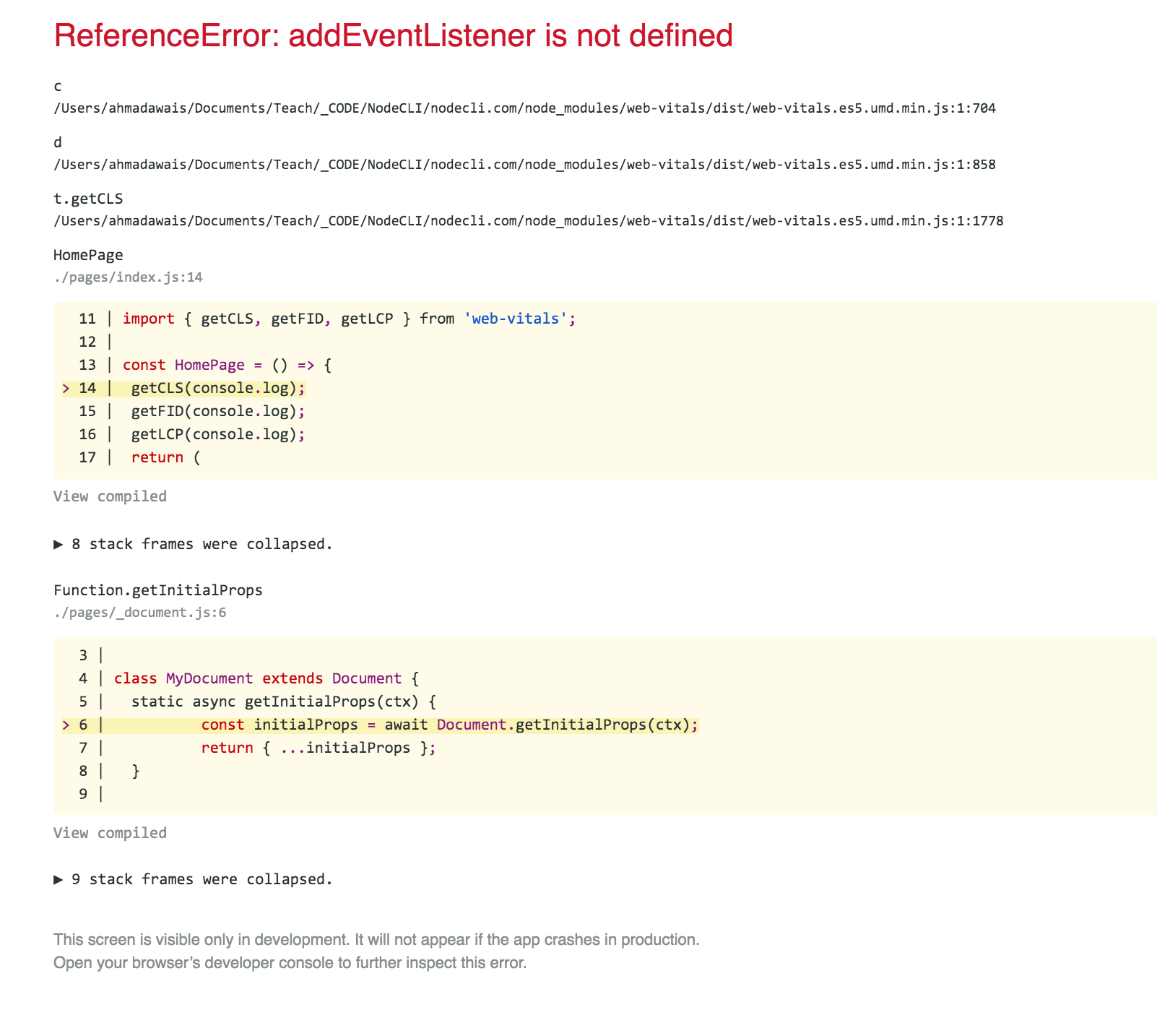Screen dimensions: 1157x1036
Task: Click the disclosure triangle before '8 stack frames'
Action: (x=58, y=544)
